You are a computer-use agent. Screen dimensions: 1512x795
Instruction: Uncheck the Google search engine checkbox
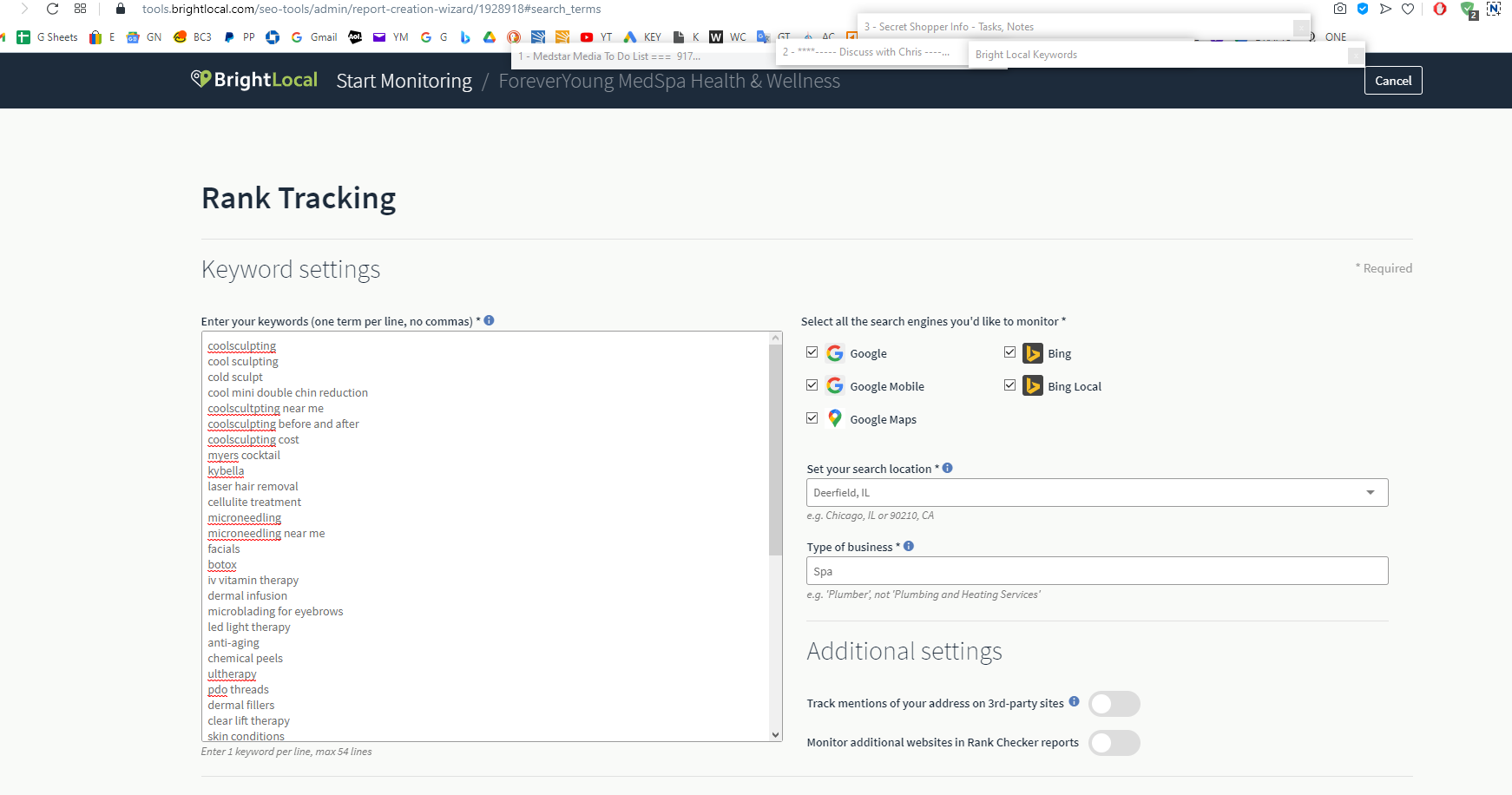pos(812,352)
